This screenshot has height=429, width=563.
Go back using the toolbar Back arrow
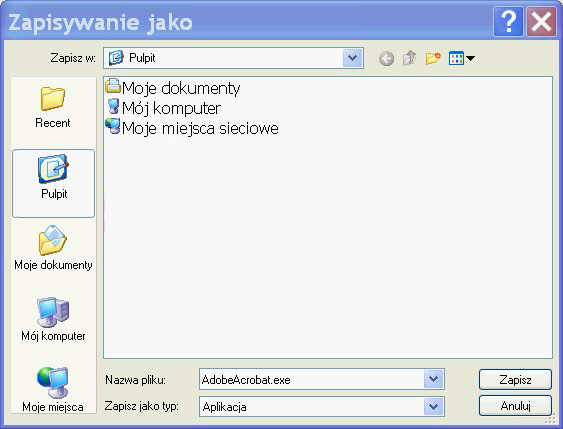pyautogui.click(x=387, y=58)
